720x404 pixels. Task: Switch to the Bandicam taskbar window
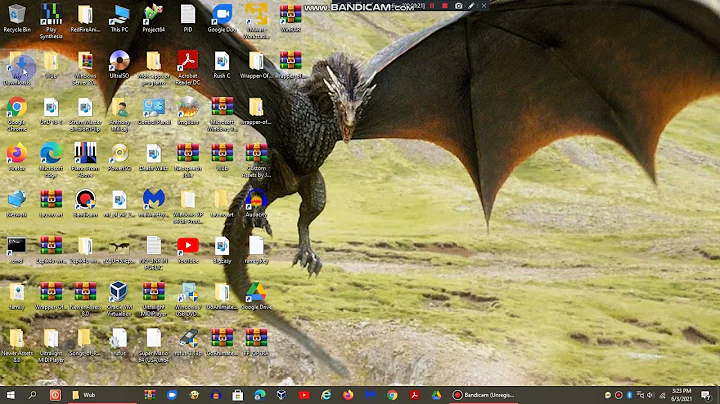click(x=484, y=395)
